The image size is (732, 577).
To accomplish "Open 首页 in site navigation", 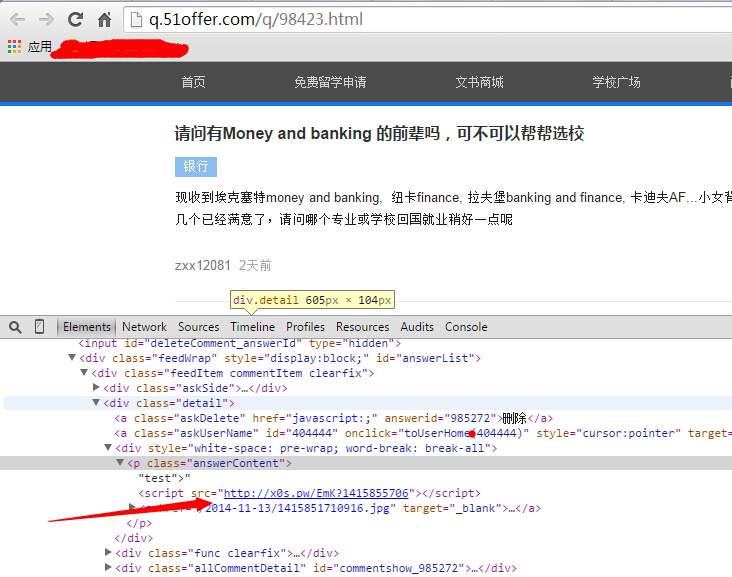I will tap(193, 82).
